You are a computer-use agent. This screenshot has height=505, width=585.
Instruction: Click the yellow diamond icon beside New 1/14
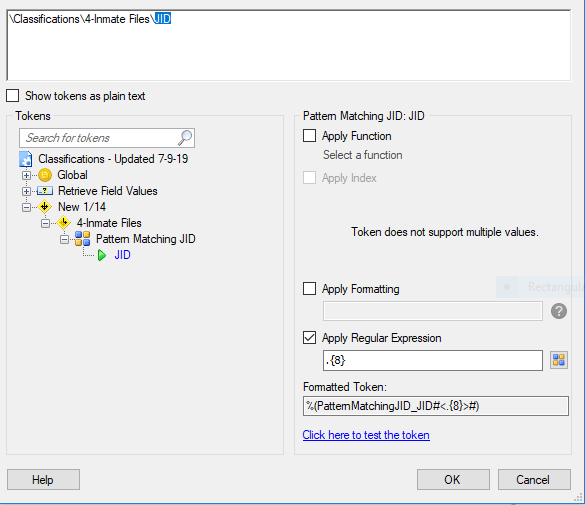tap(44, 206)
